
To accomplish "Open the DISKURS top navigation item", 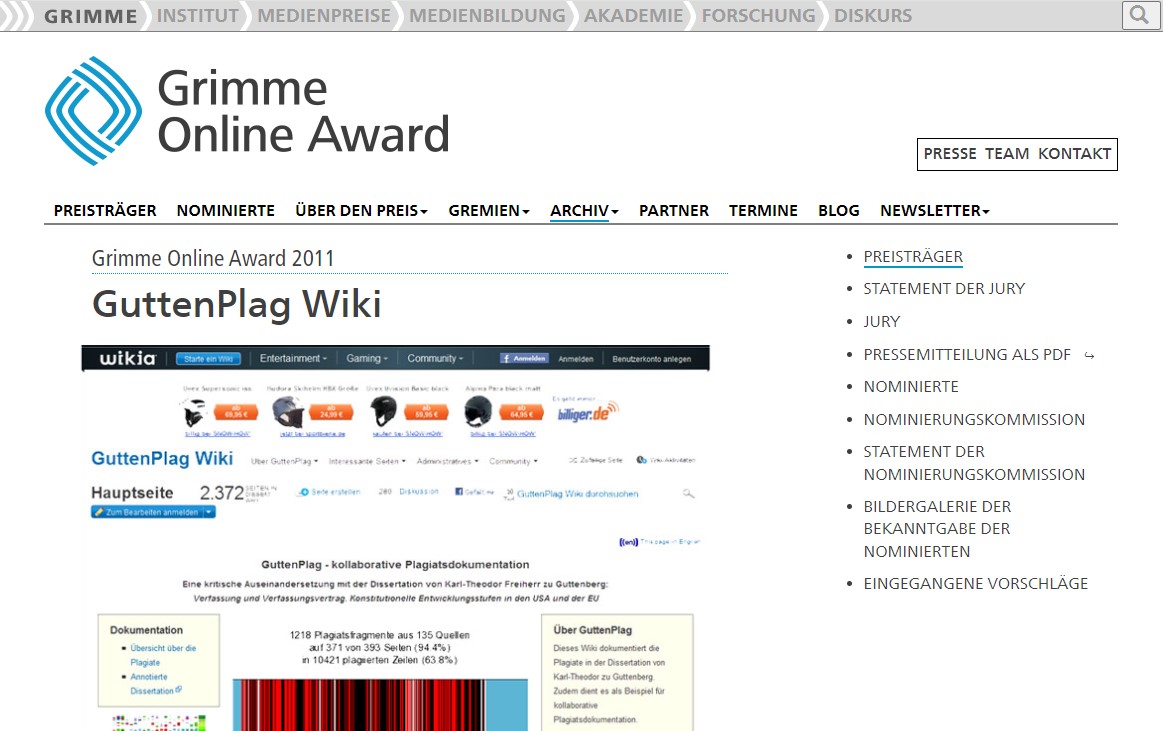I will pos(873,16).
